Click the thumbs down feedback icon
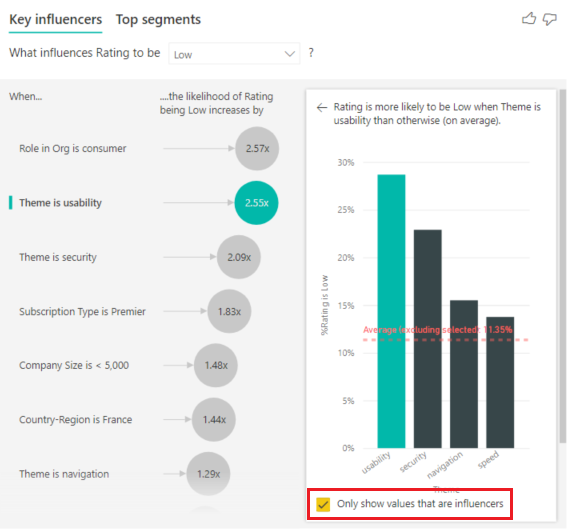 (549, 19)
